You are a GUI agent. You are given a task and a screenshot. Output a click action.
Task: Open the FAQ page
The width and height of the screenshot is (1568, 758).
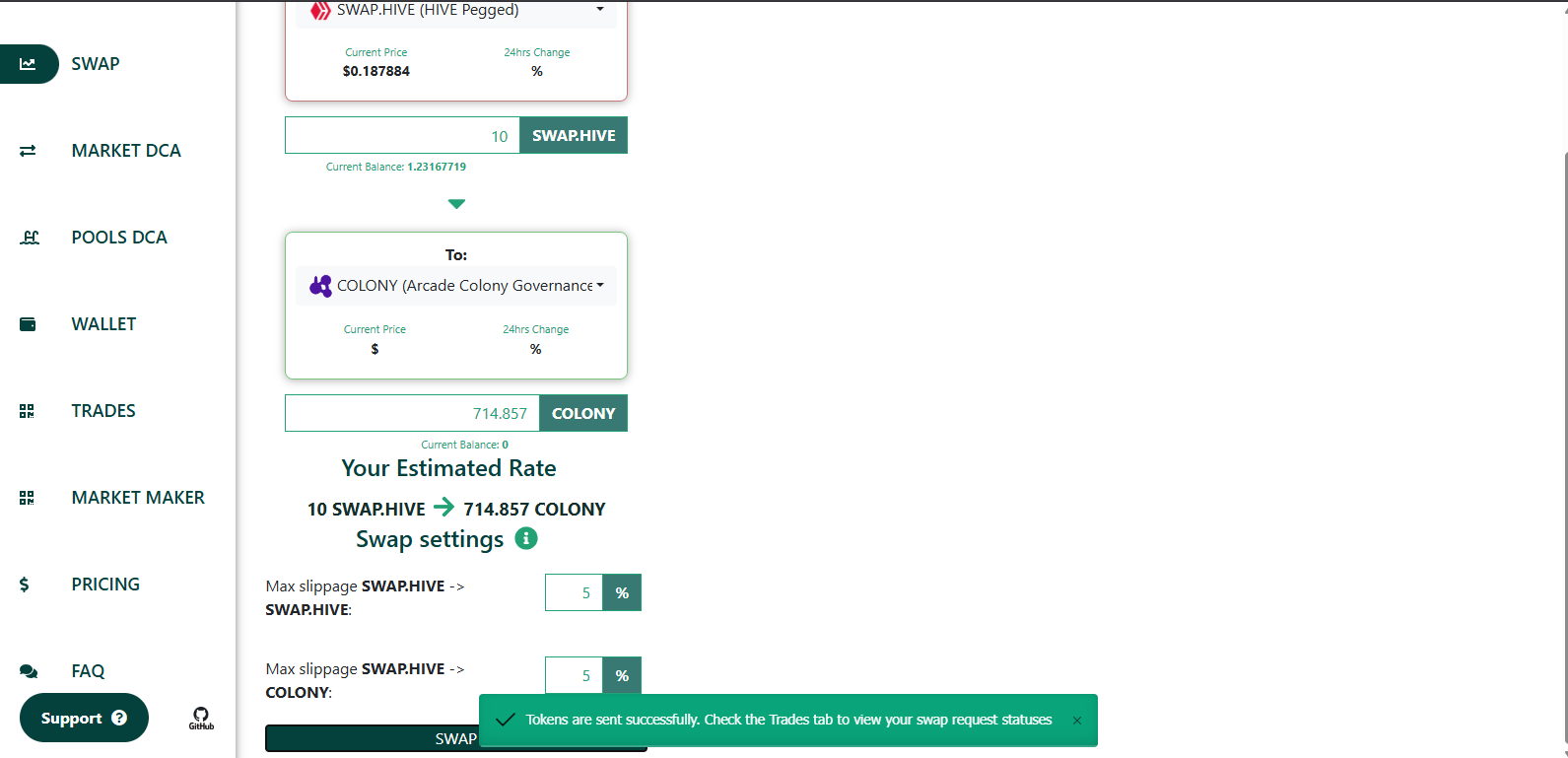pos(88,671)
